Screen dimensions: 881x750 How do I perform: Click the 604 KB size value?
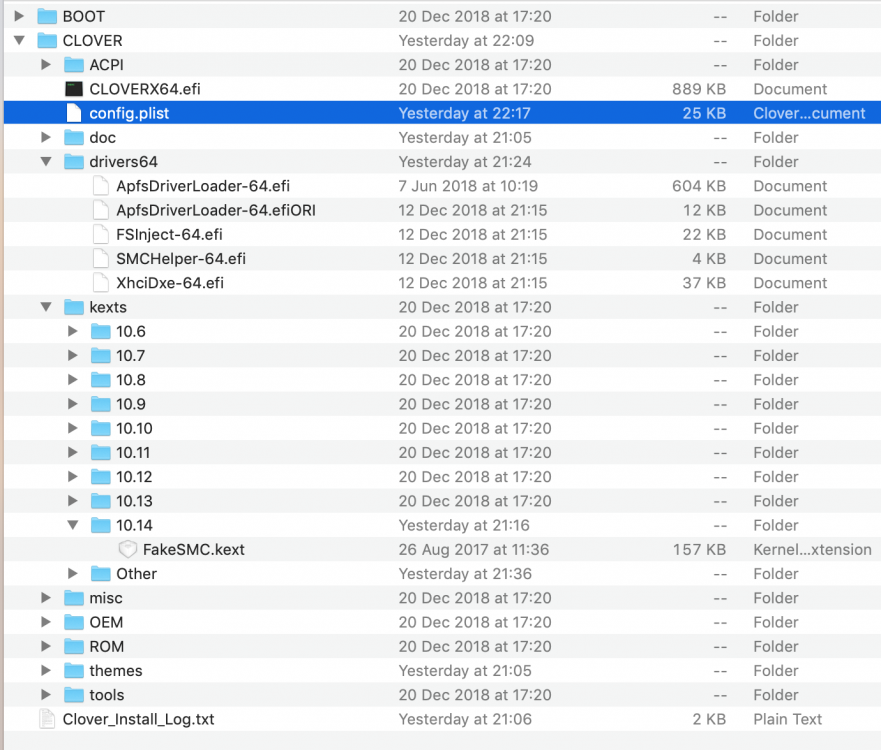click(x=699, y=186)
